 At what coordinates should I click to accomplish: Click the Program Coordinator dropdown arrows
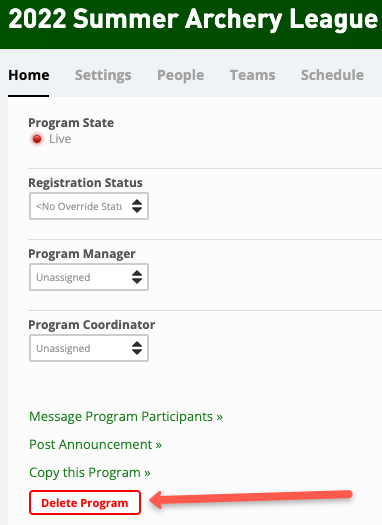tap(137, 348)
